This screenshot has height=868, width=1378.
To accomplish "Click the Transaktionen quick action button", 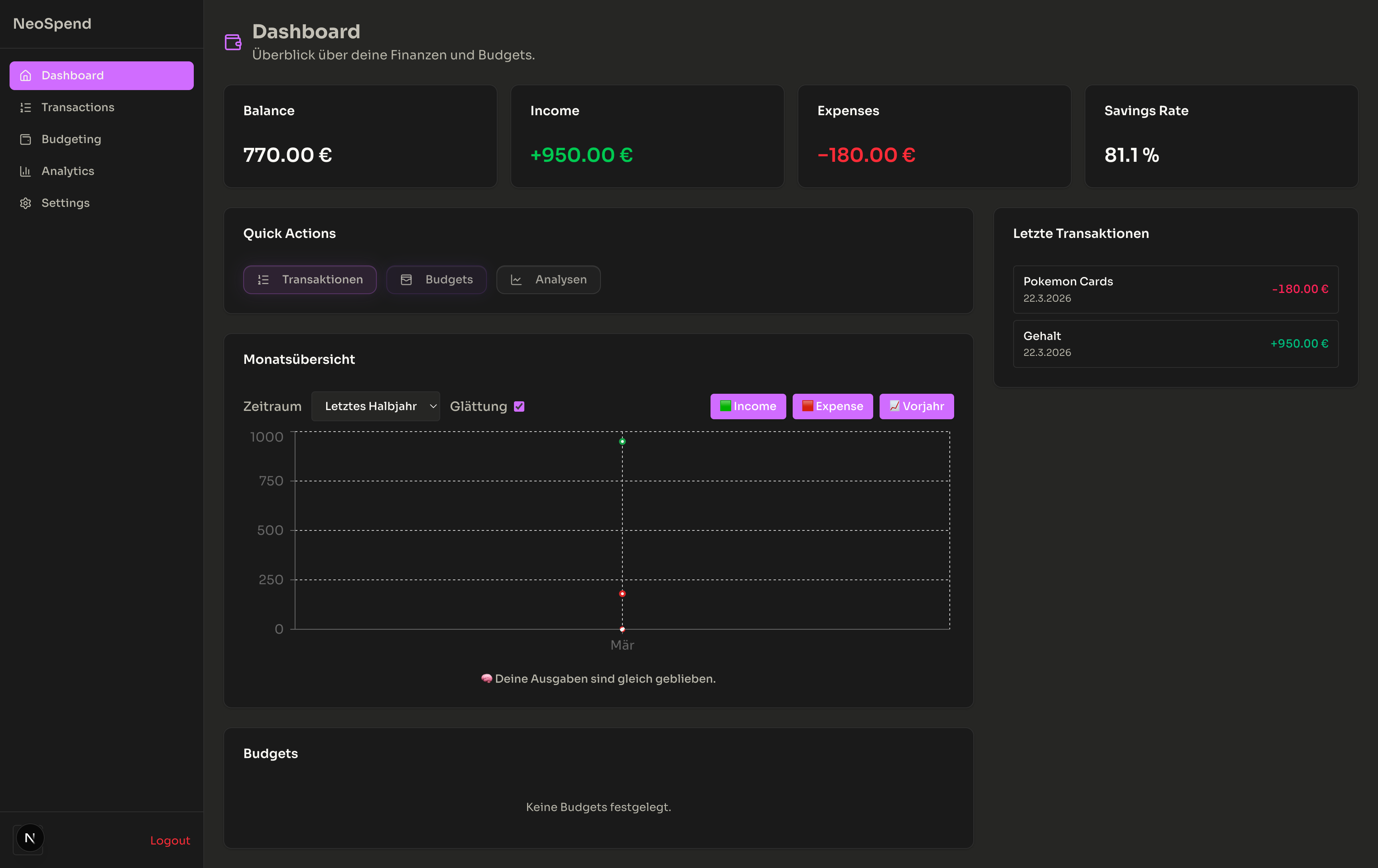I will [309, 280].
